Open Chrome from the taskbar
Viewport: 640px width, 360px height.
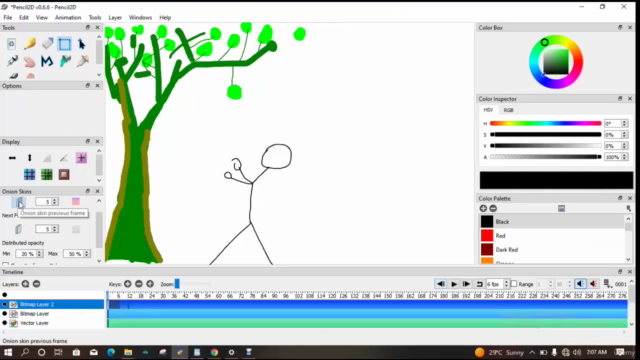coord(214,352)
